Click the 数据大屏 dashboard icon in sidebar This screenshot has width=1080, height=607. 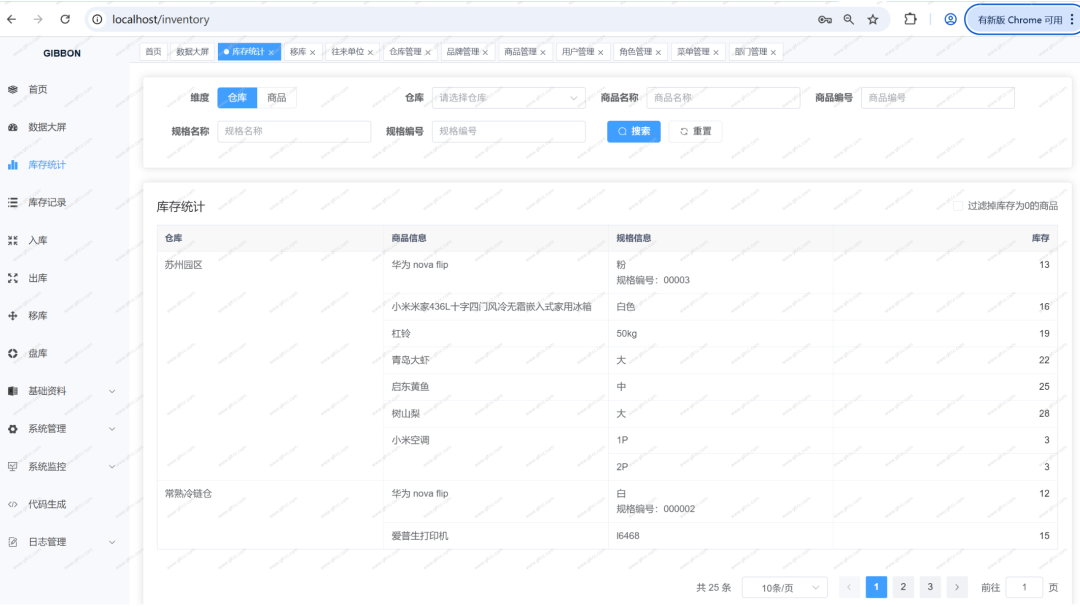pos(12,127)
